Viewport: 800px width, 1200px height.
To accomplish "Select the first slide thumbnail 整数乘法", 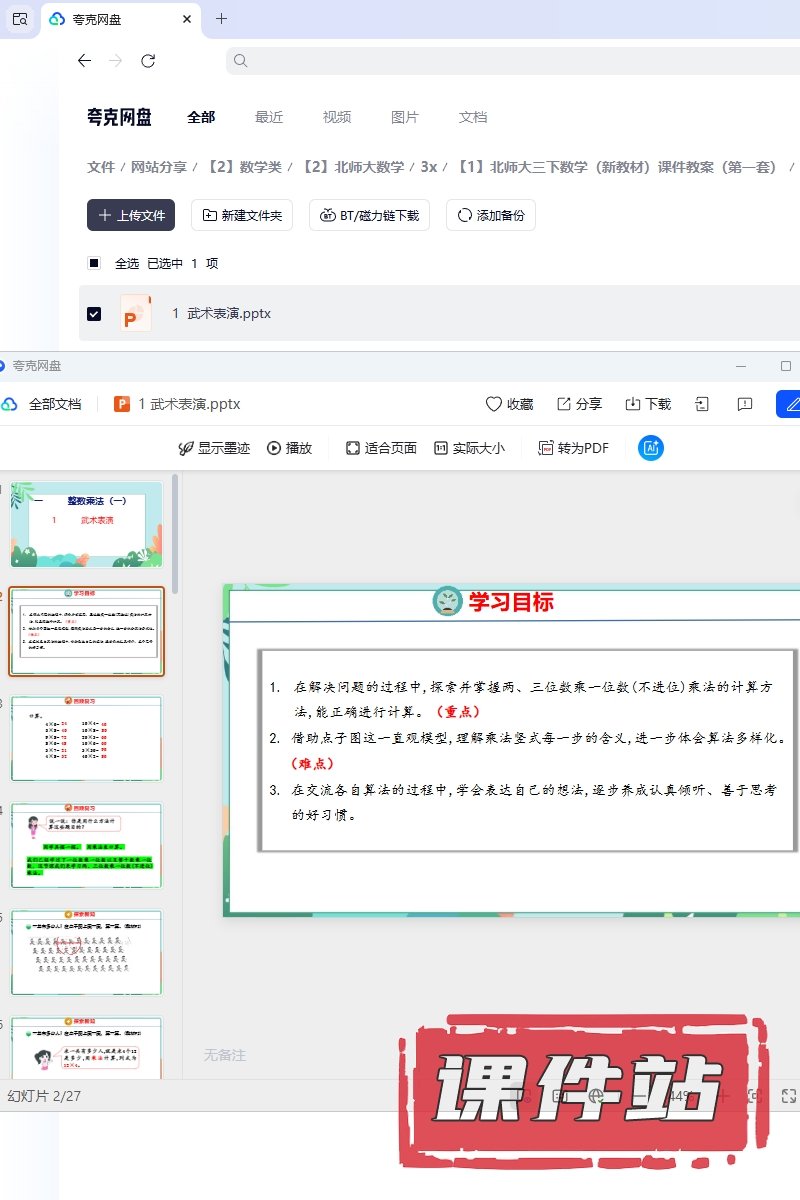I will [86, 524].
